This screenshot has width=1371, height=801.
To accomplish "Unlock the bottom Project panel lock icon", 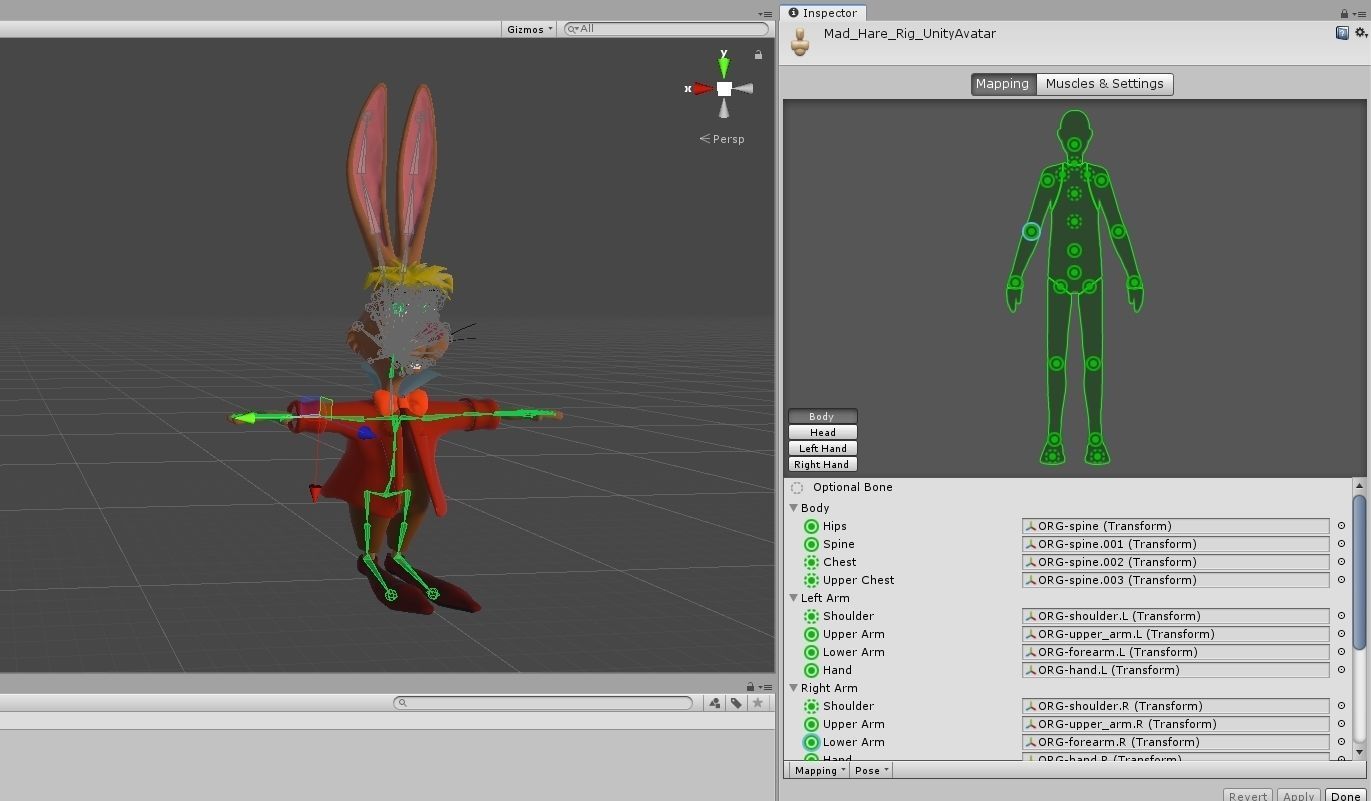I will (x=750, y=686).
